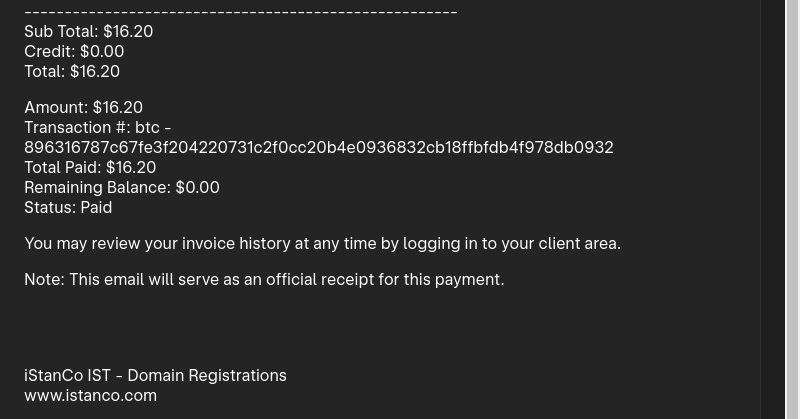Click the dashed separator line
800x419 pixels.
tap(240, 12)
